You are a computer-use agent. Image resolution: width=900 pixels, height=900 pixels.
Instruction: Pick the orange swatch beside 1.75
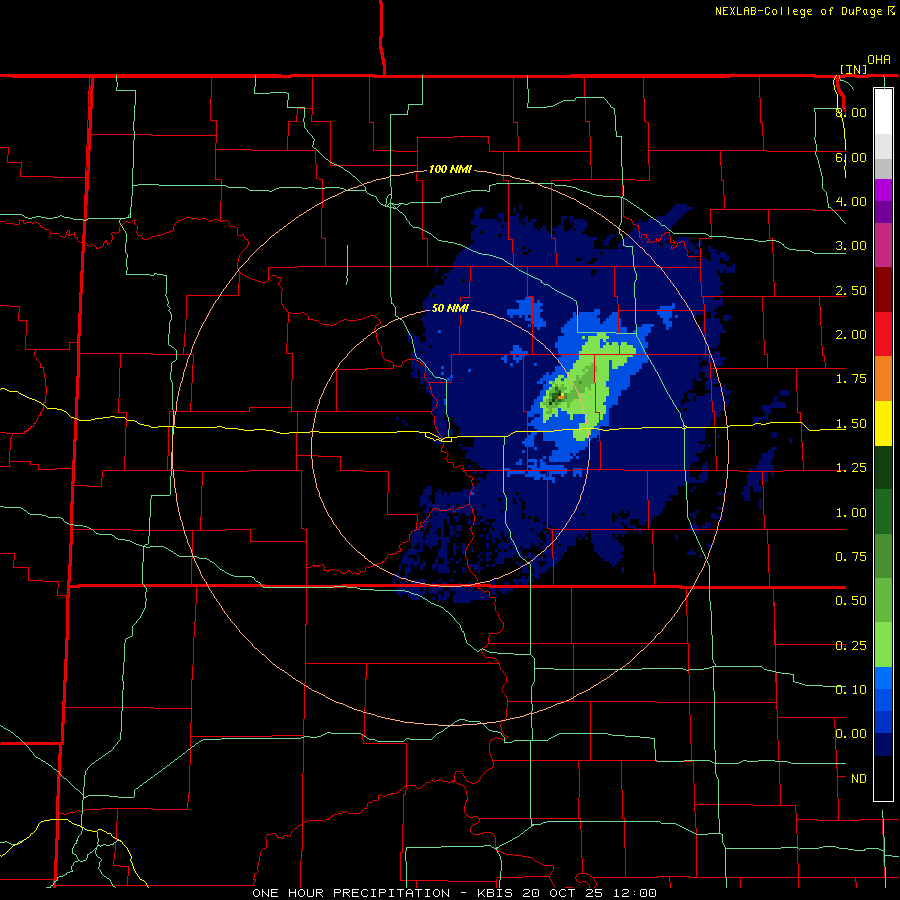(883, 379)
